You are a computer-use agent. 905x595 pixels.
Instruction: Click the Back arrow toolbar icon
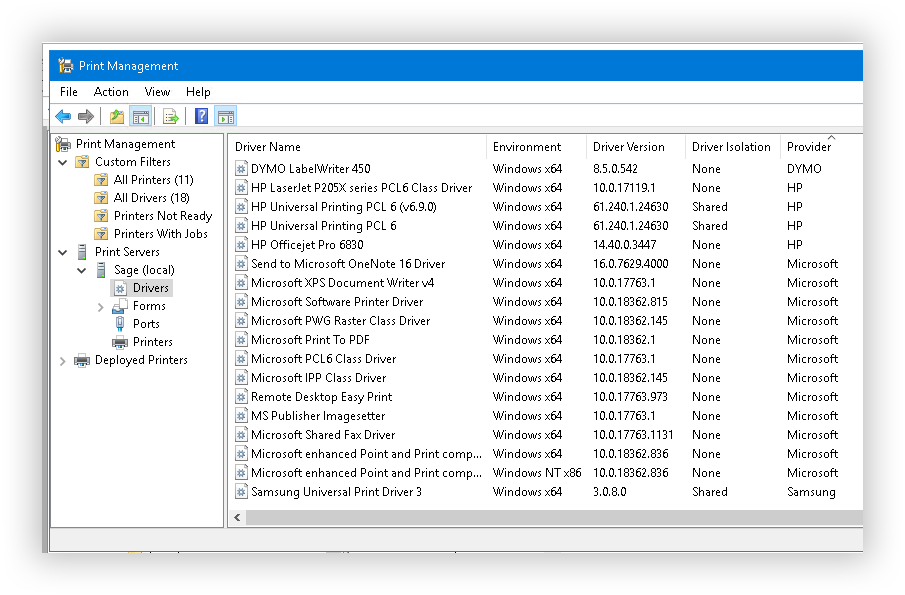(x=63, y=117)
